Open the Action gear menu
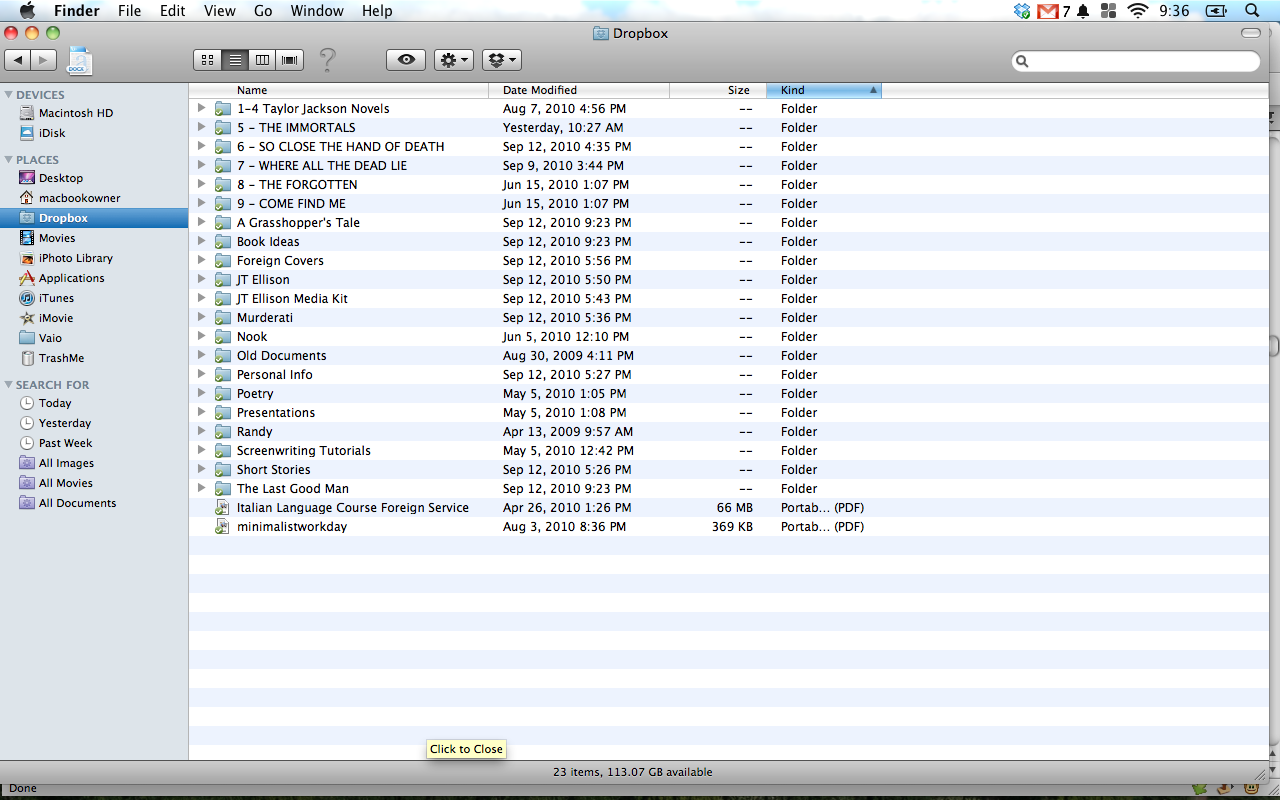1280x800 pixels. pyautogui.click(x=453, y=60)
